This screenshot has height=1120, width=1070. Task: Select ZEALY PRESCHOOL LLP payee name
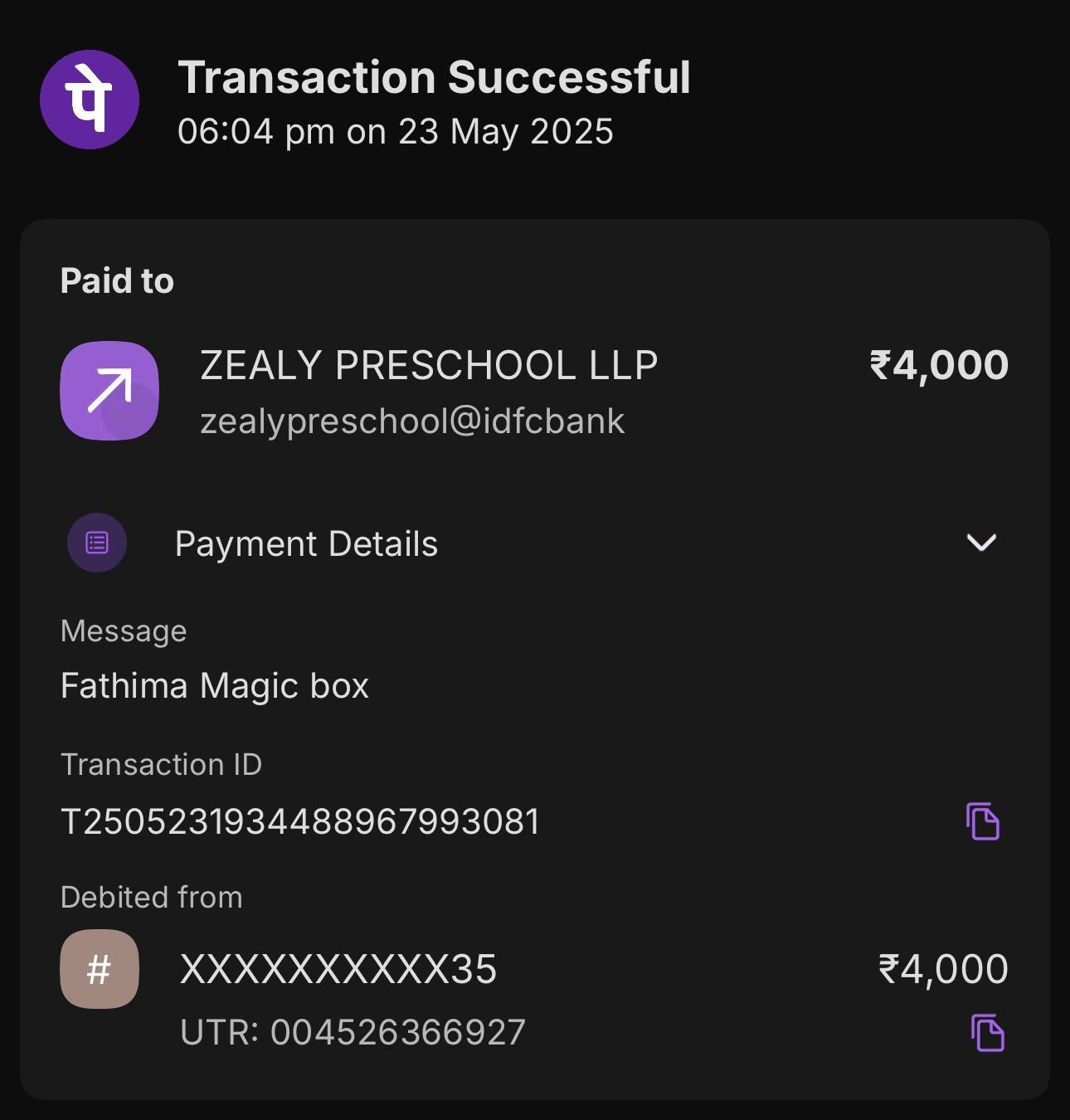coord(429,366)
